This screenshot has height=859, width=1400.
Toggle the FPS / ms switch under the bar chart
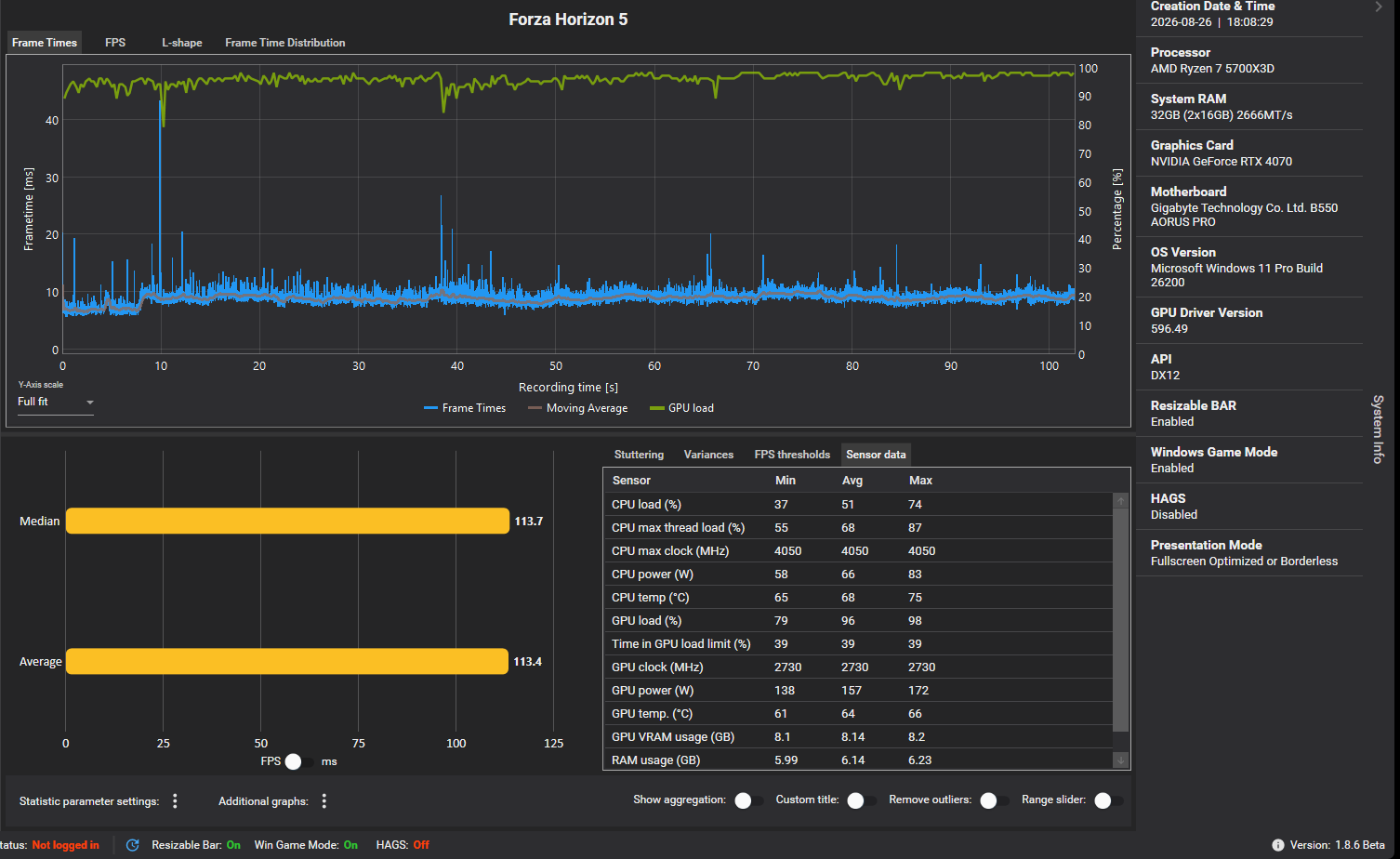pos(299,761)
